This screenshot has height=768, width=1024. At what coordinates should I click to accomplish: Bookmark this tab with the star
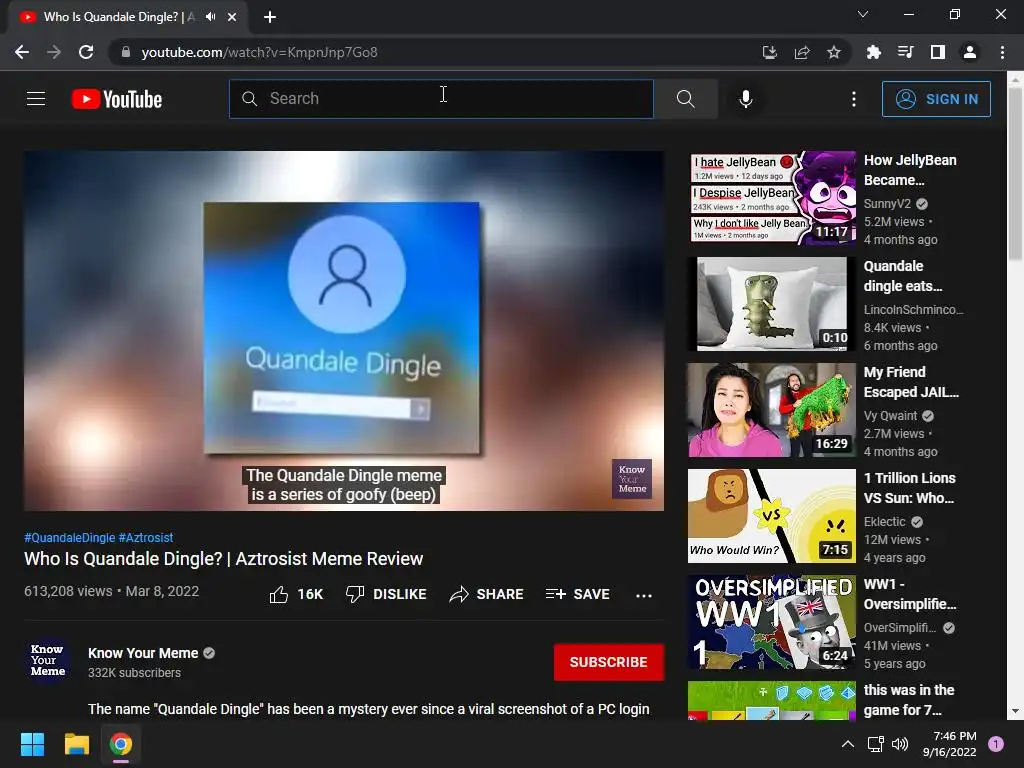834,52
